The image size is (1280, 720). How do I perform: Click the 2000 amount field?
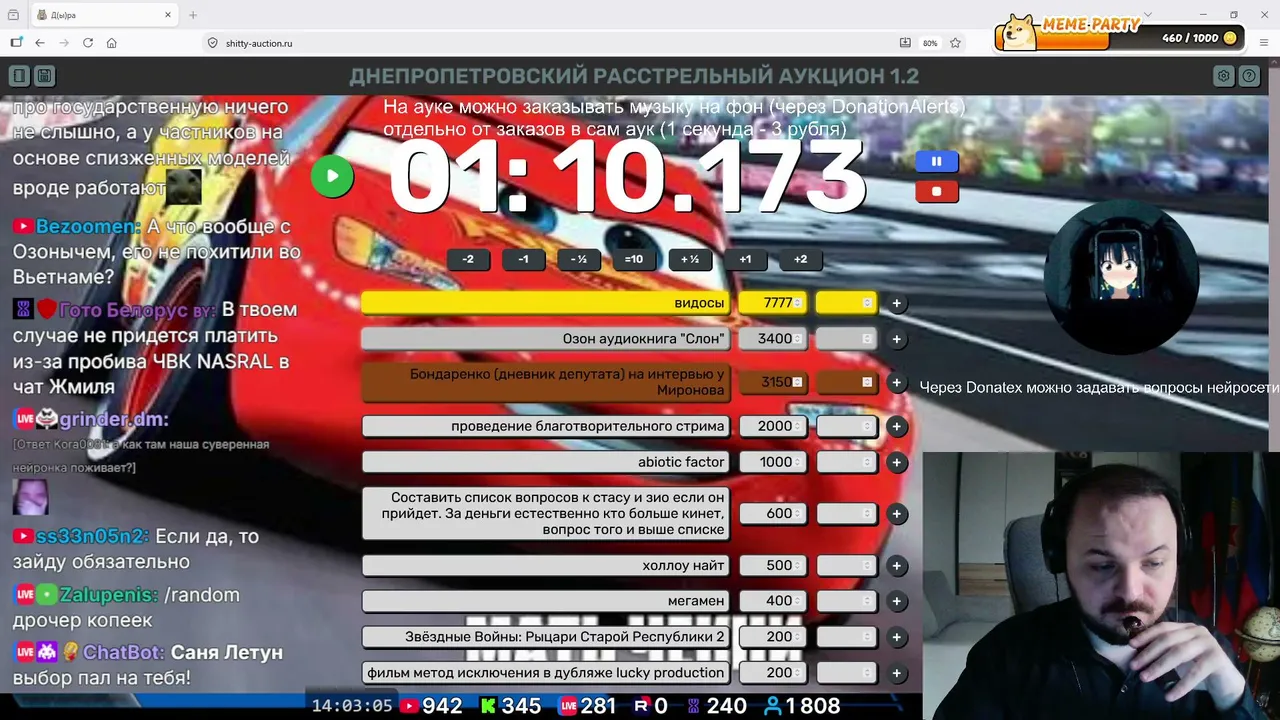pos(773,426)
